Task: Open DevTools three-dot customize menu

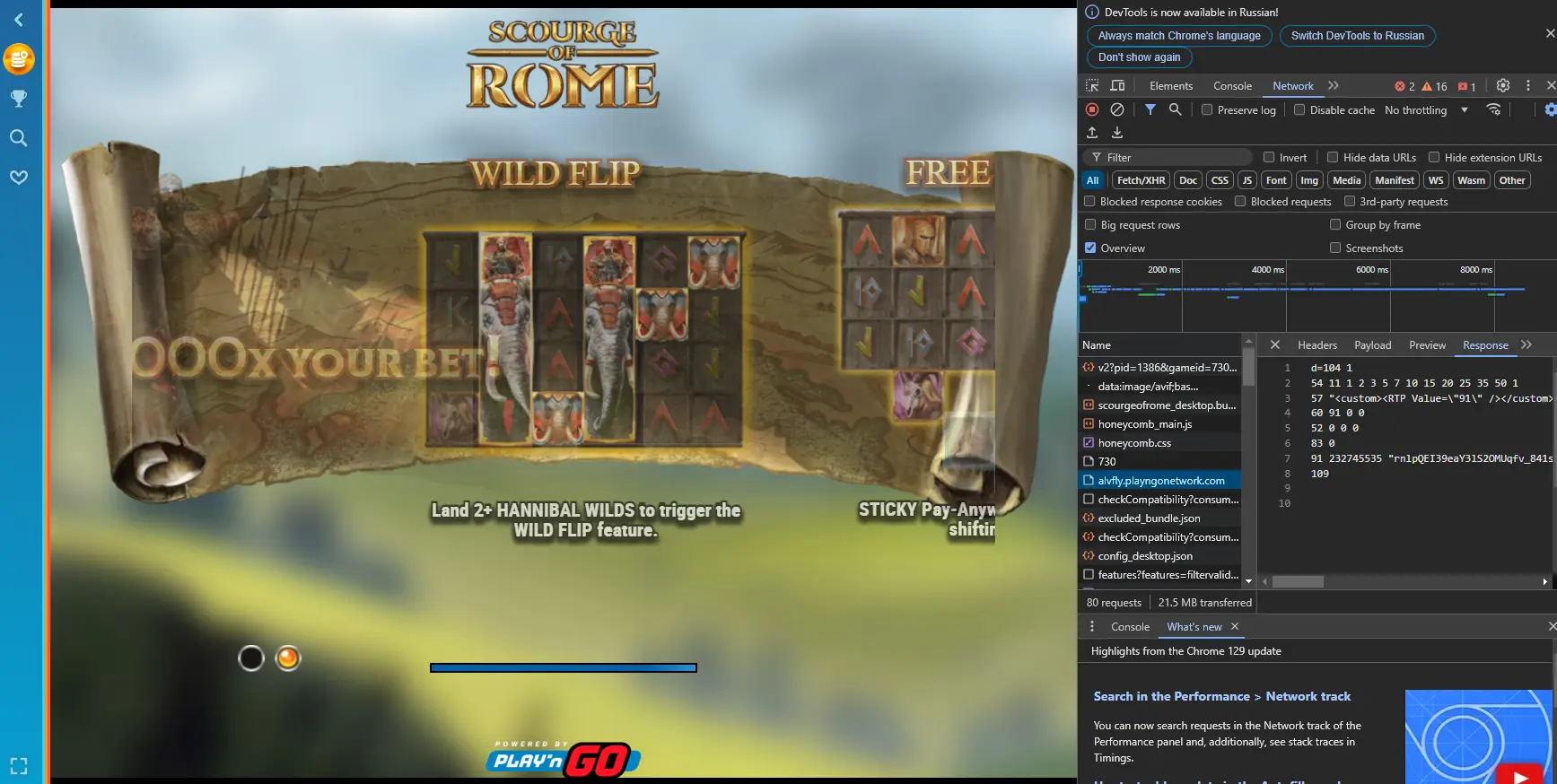Action: click(x=1528, y=85)
